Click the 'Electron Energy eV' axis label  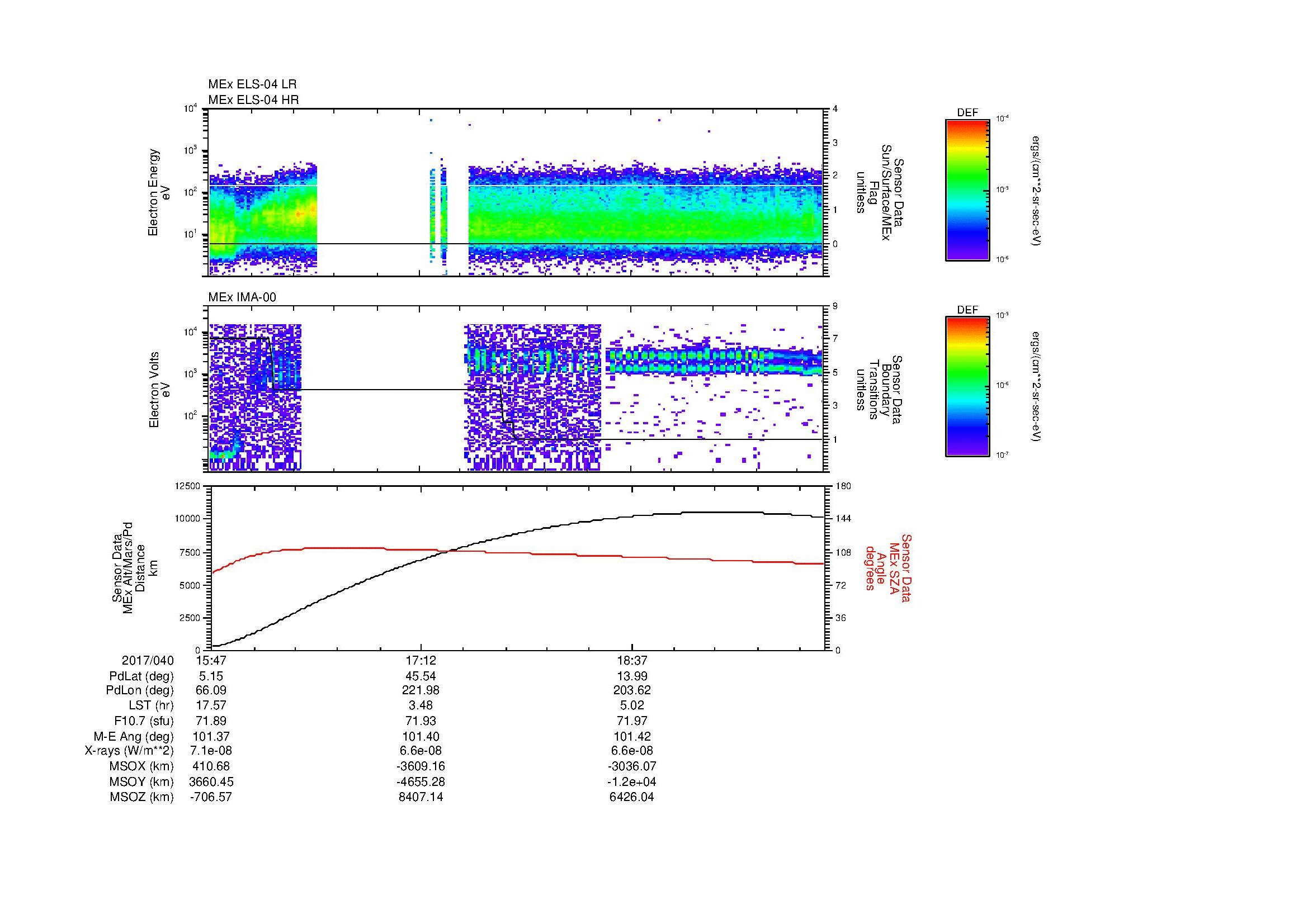coord(159,192)
